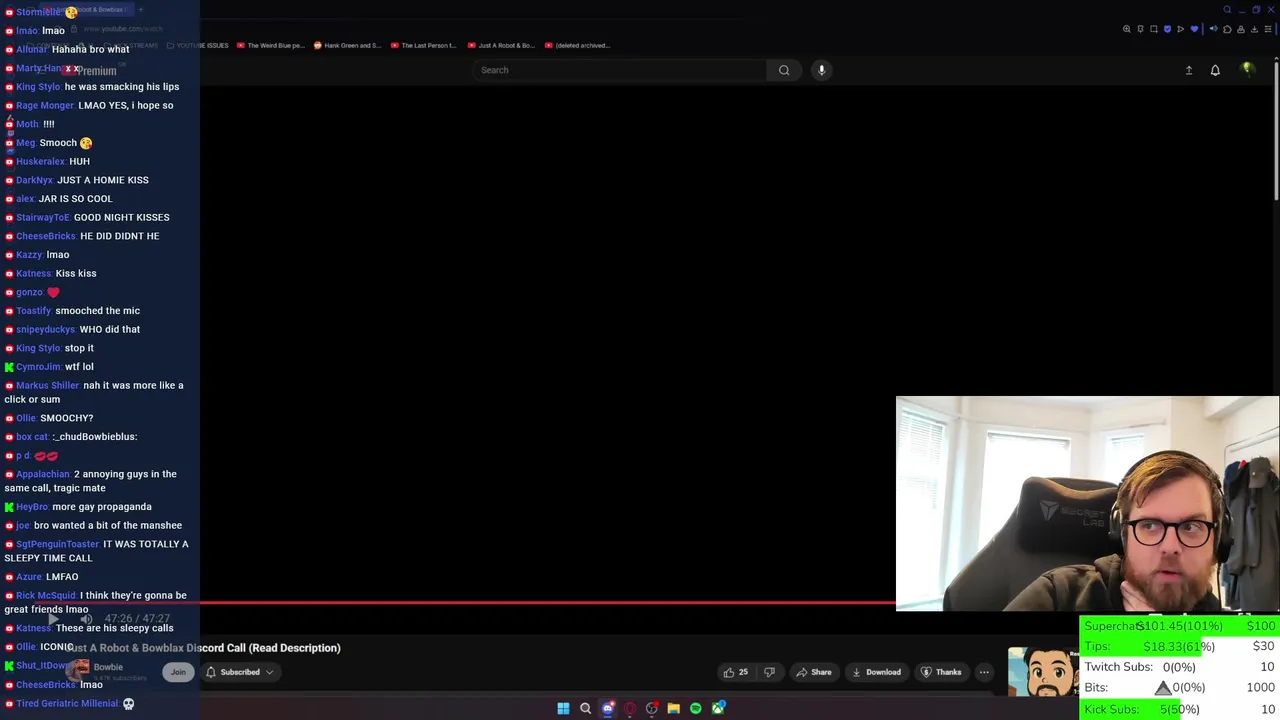The image size is (1280, 720).
Task: Open the Xbox app from the taskbar
Action: pyautogui.click(x=718, y=708)
